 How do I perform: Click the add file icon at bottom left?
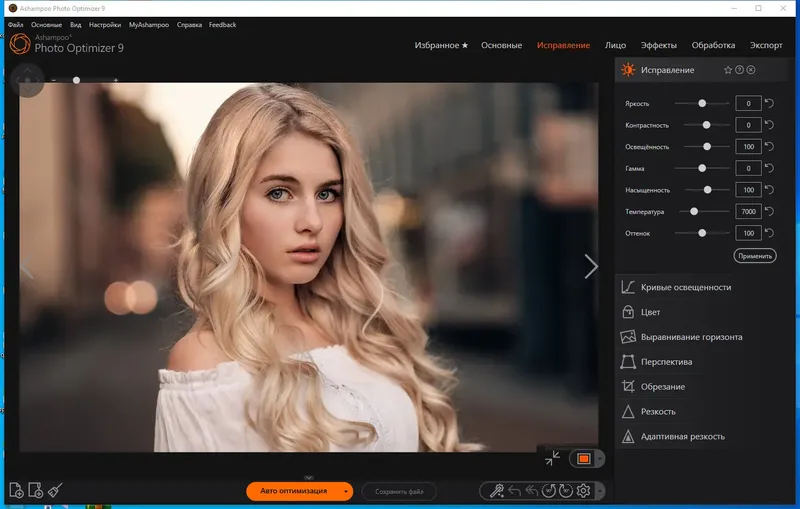(16, 490)
